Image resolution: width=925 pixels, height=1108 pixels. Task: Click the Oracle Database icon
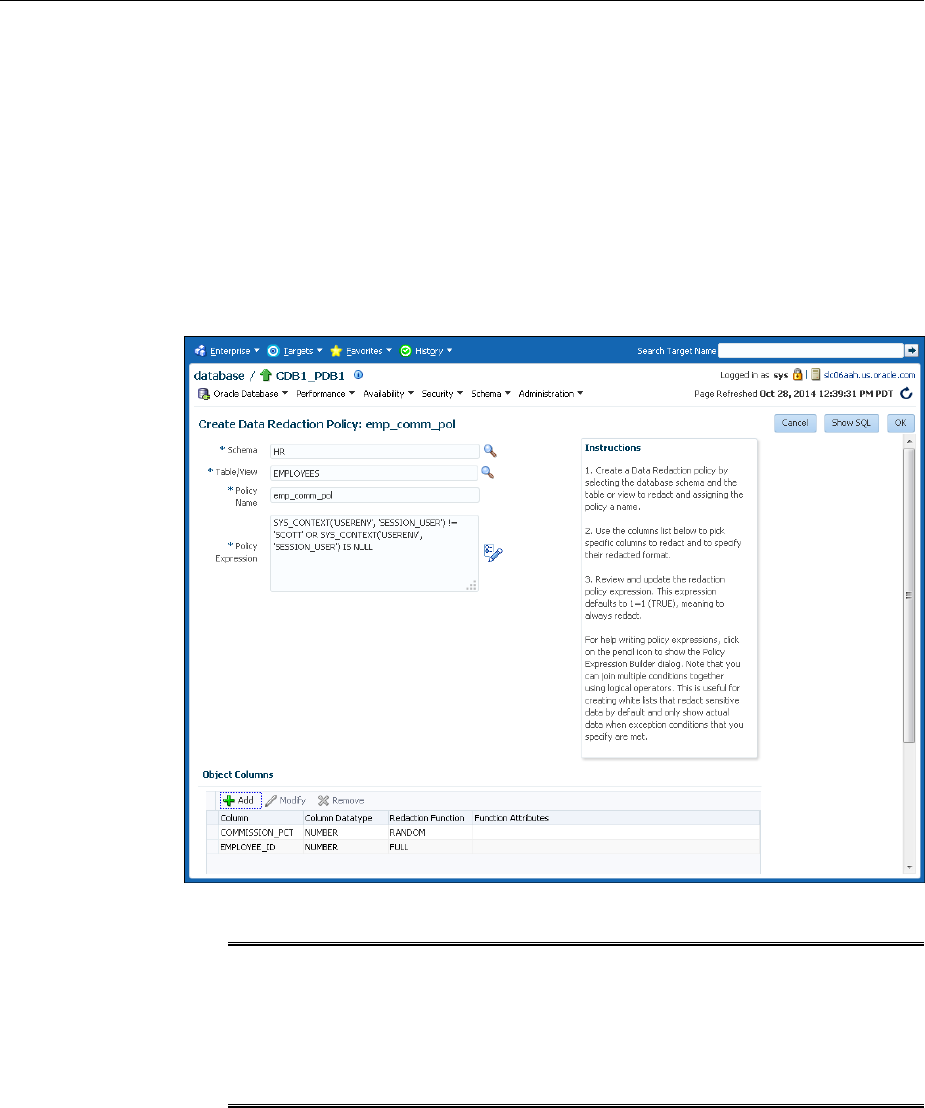[x=204, y=394]
